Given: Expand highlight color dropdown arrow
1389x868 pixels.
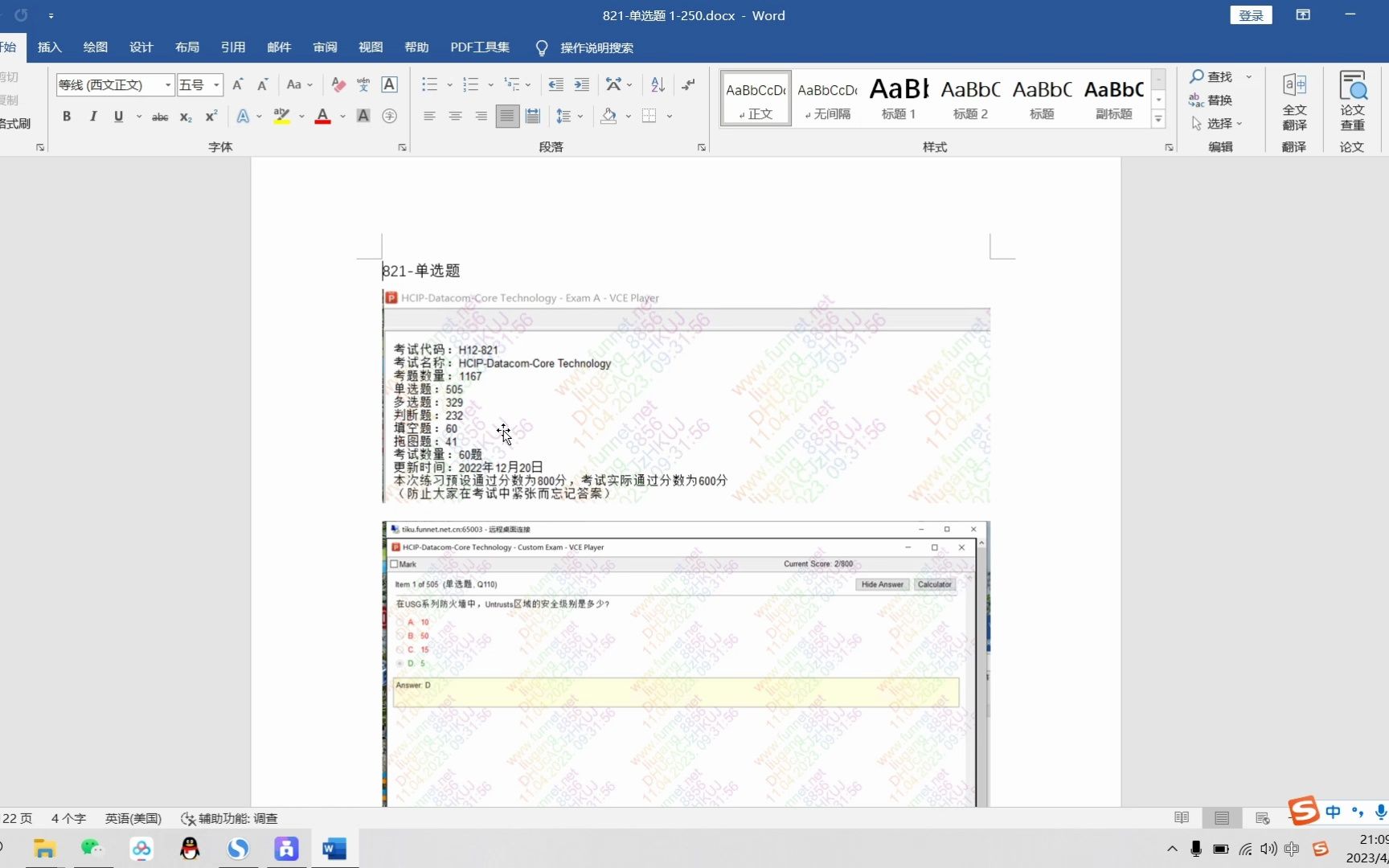Looking at the screenshot, I should point(301,117).
